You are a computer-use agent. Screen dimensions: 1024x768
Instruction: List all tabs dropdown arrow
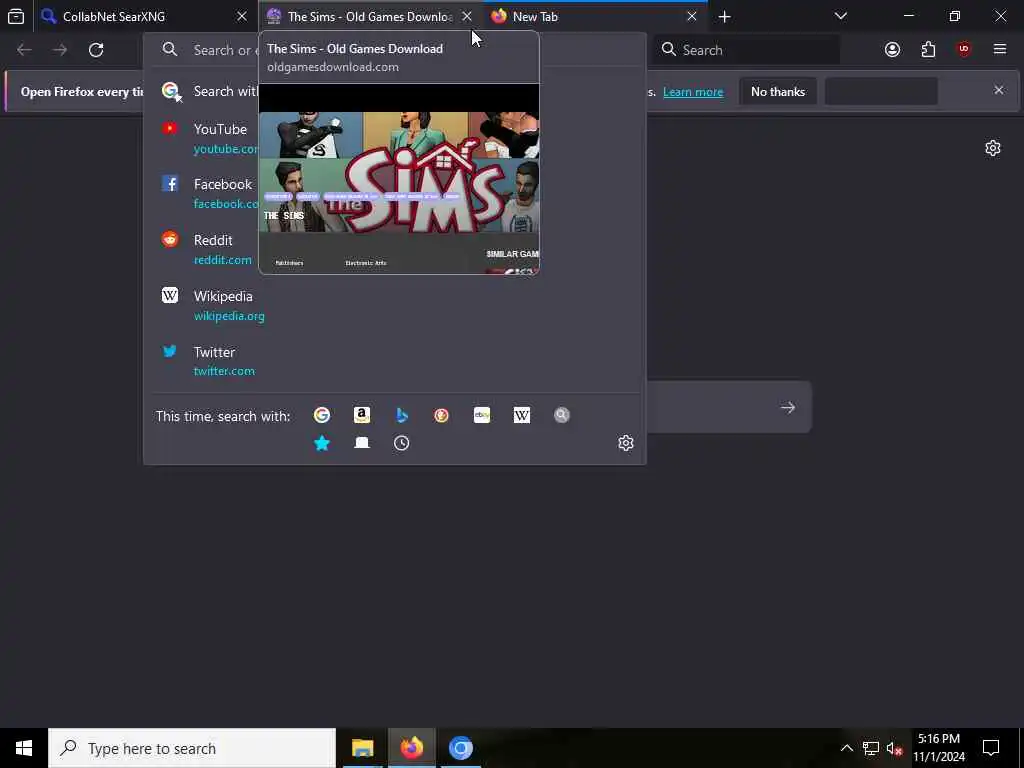coord(840,16)
